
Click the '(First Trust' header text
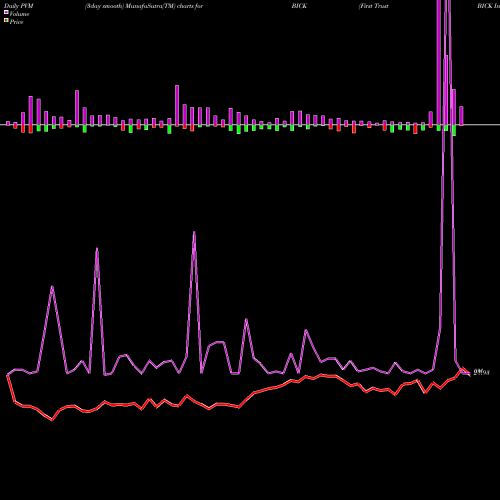click(x=373, y=6)
